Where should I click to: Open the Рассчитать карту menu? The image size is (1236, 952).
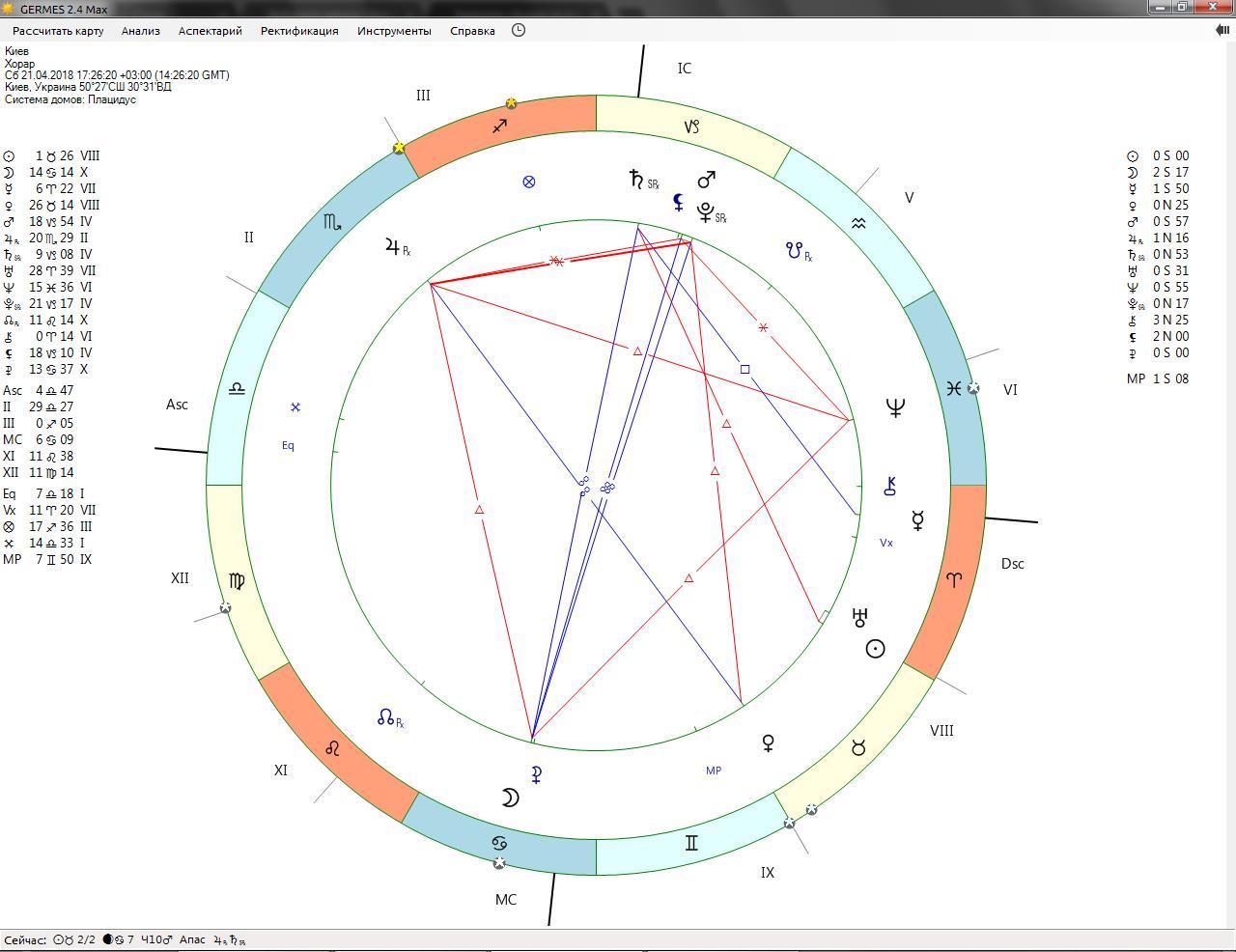pyautogui.click(x=58, y=31)
